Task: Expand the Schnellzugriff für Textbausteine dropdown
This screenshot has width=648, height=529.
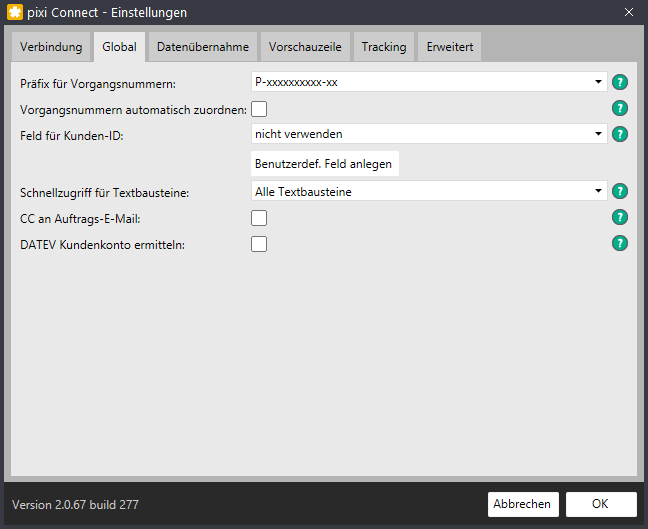Action: point(429,191)
